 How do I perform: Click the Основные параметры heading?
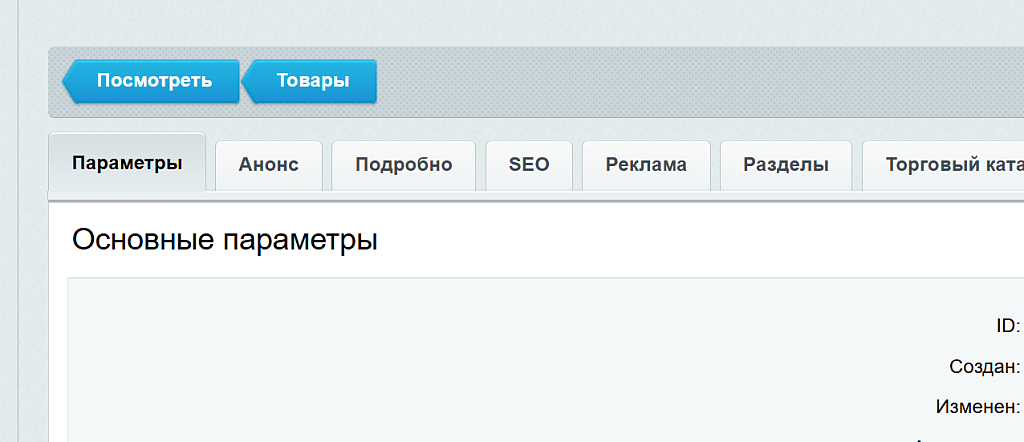tap(225, 241)
